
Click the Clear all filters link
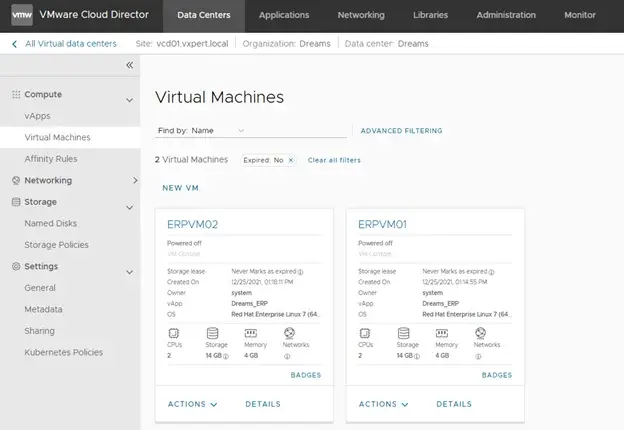coord(334,160)
